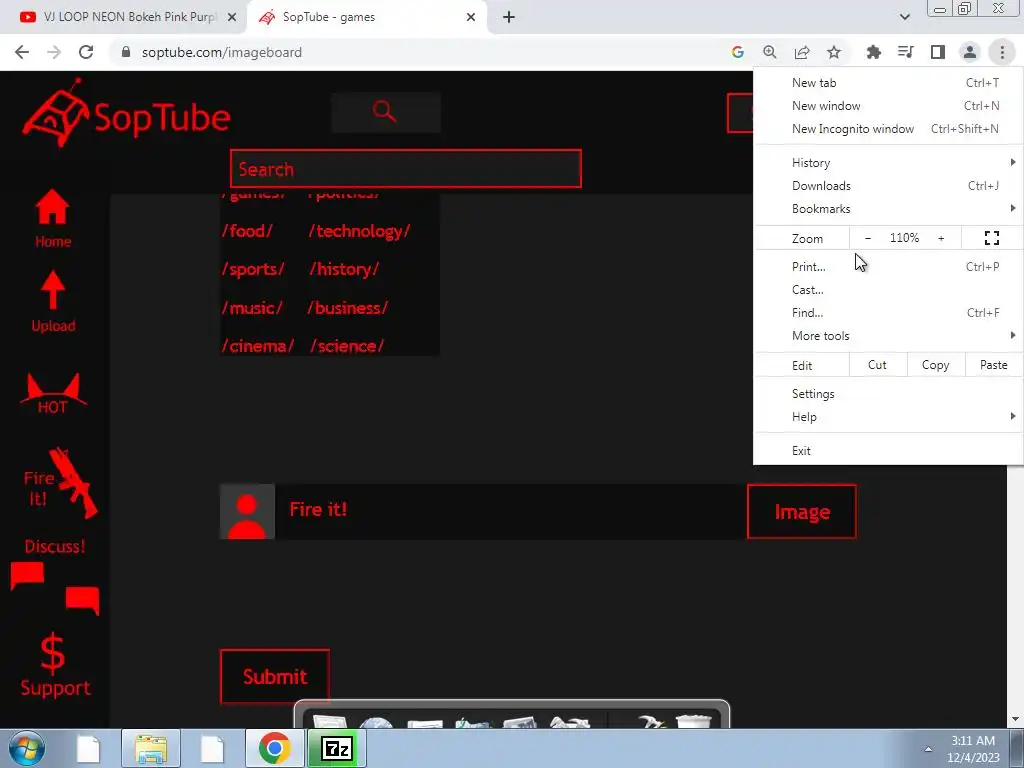1024x768 pixels.
Task: Choose Find... in the menu
Action: (x=888, y=312)
